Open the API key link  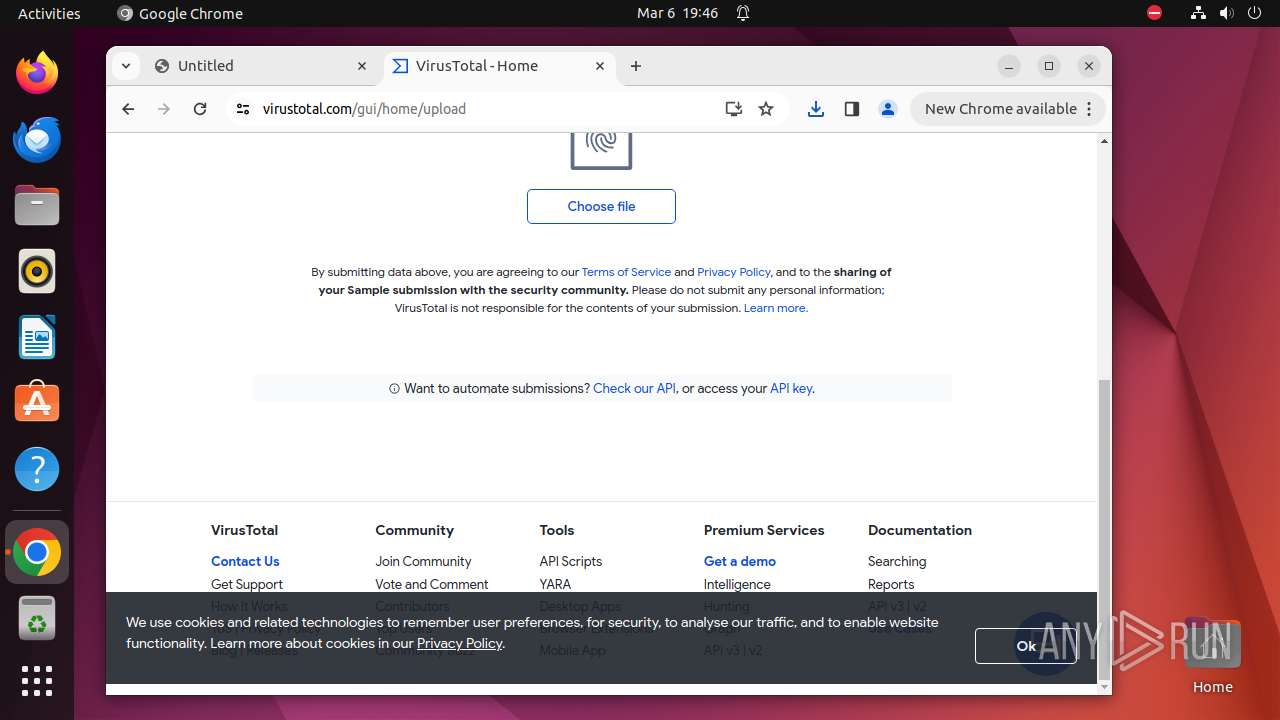pos(792,388)
